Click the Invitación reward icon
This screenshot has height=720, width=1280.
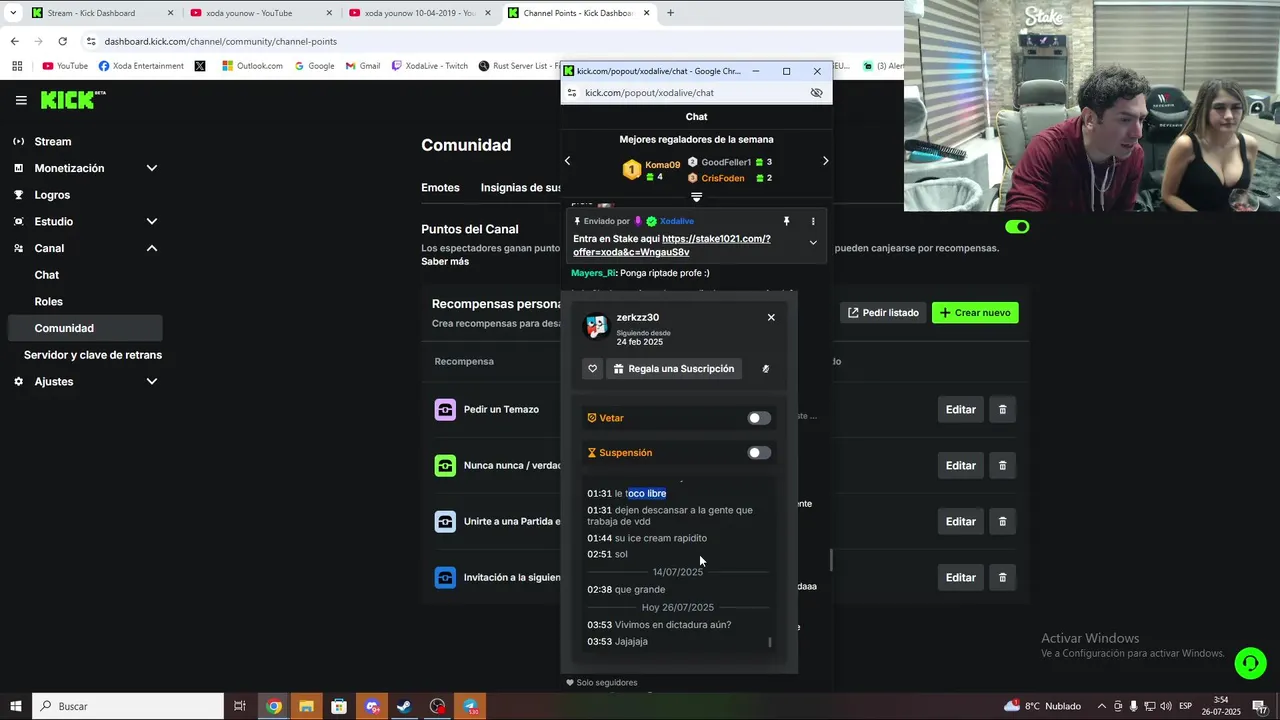click(445, 578)
